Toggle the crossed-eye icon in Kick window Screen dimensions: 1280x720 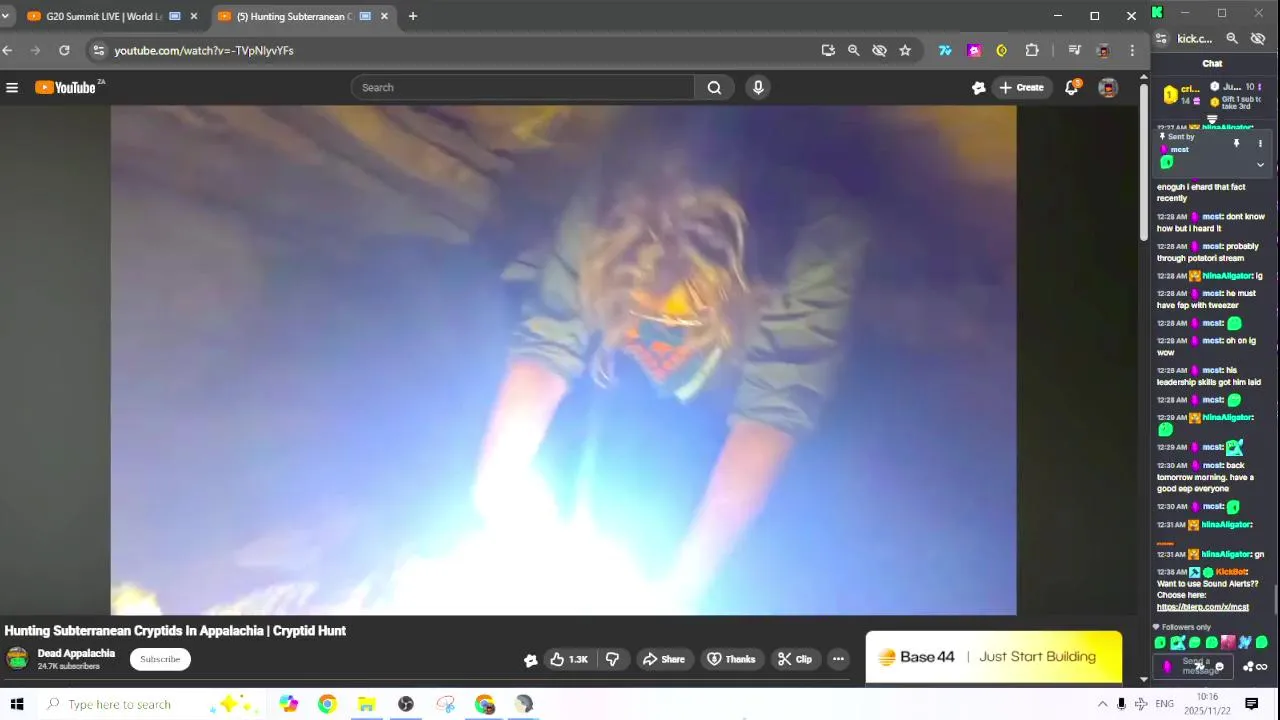coord(1258,38)
